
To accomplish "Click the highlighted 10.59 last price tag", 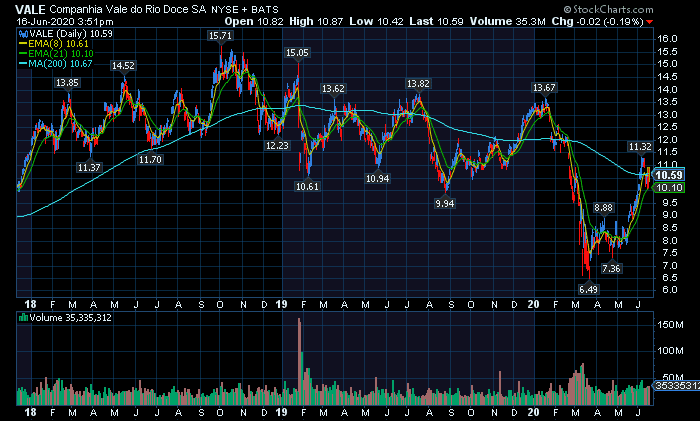I will tap(669, 175).
